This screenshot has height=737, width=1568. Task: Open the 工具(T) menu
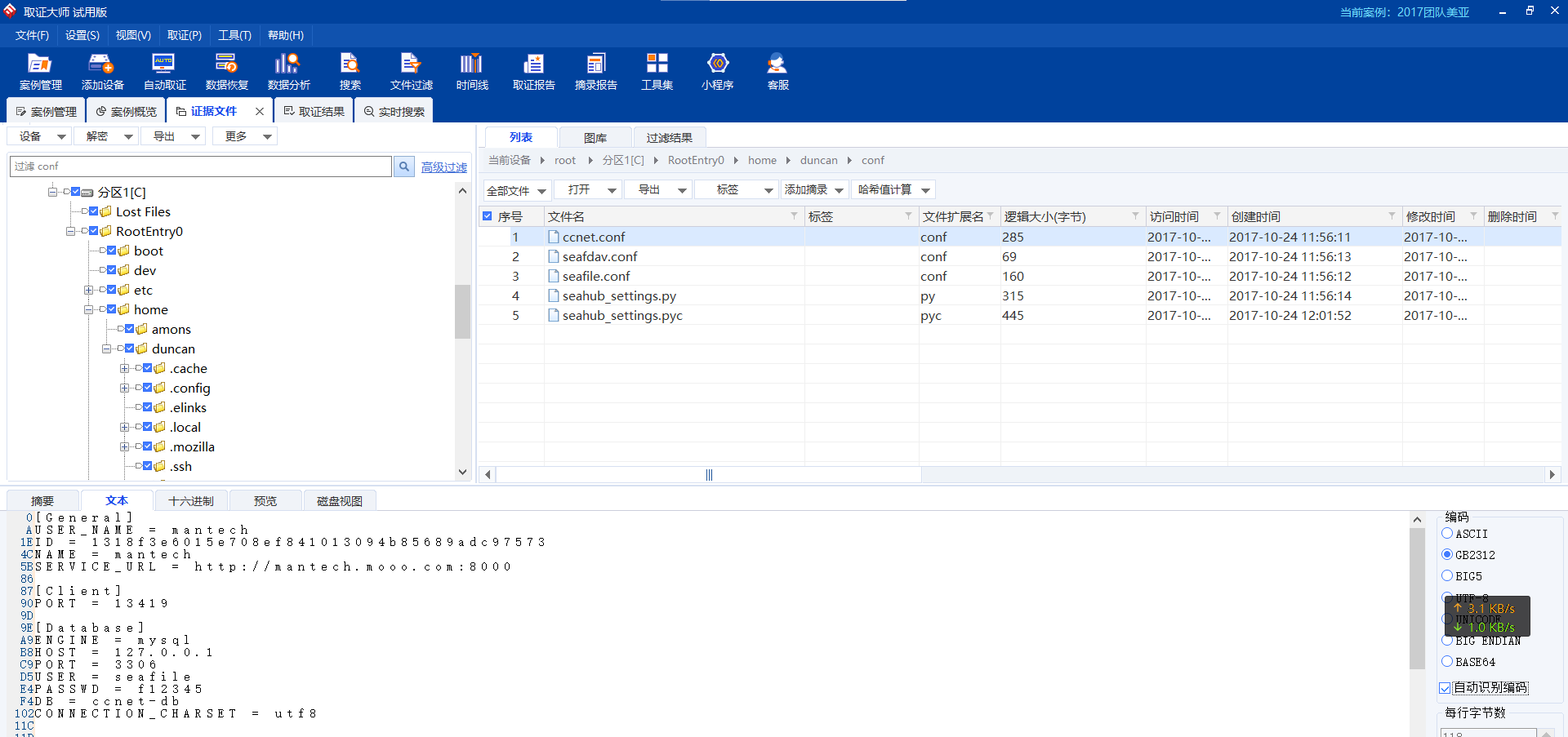235,35
